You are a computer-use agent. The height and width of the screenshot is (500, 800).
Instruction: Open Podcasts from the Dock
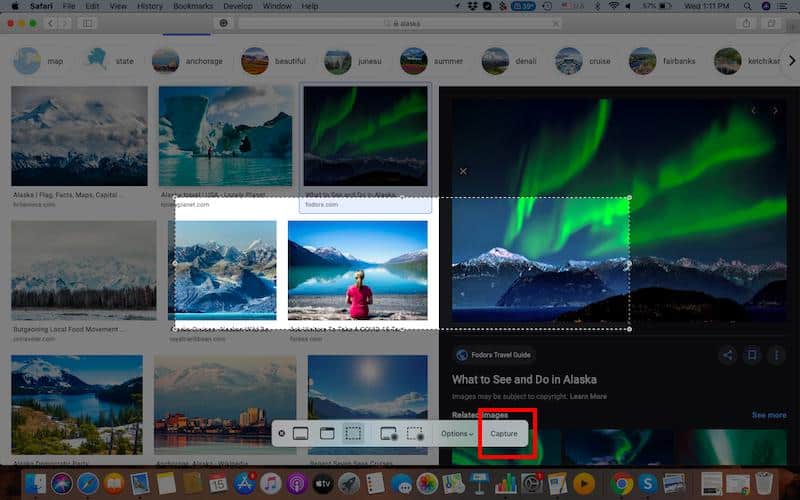[x=296, y=483]
